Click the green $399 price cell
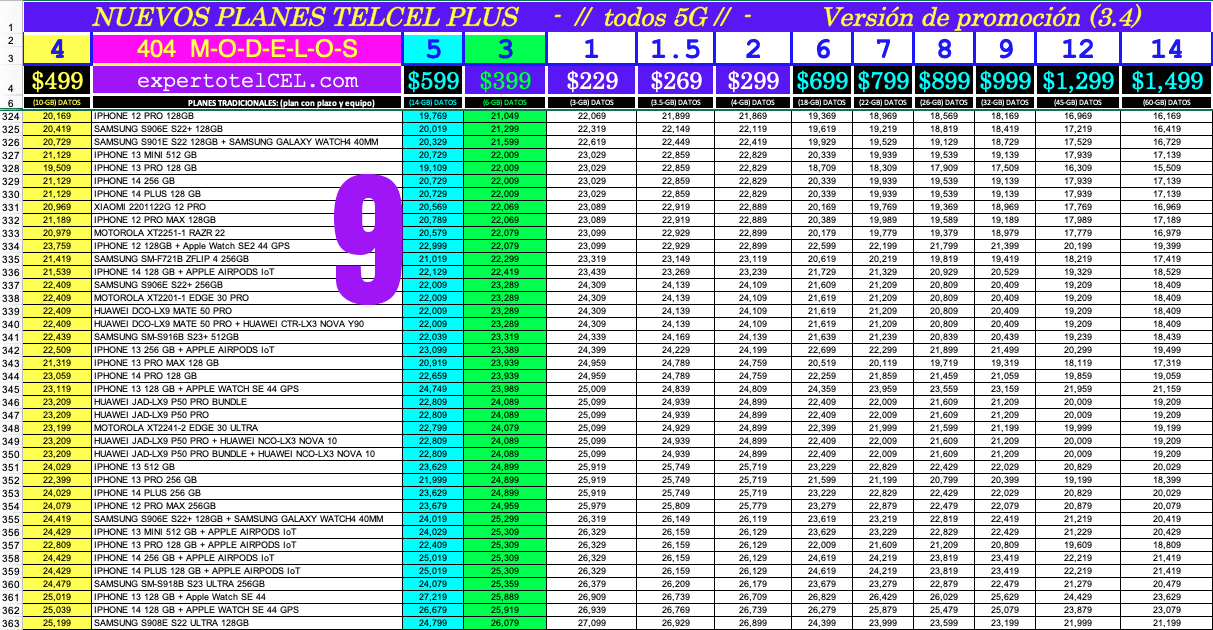Image resolution: width=1213 pixels, height=630 pixels. tap(506, 81)
